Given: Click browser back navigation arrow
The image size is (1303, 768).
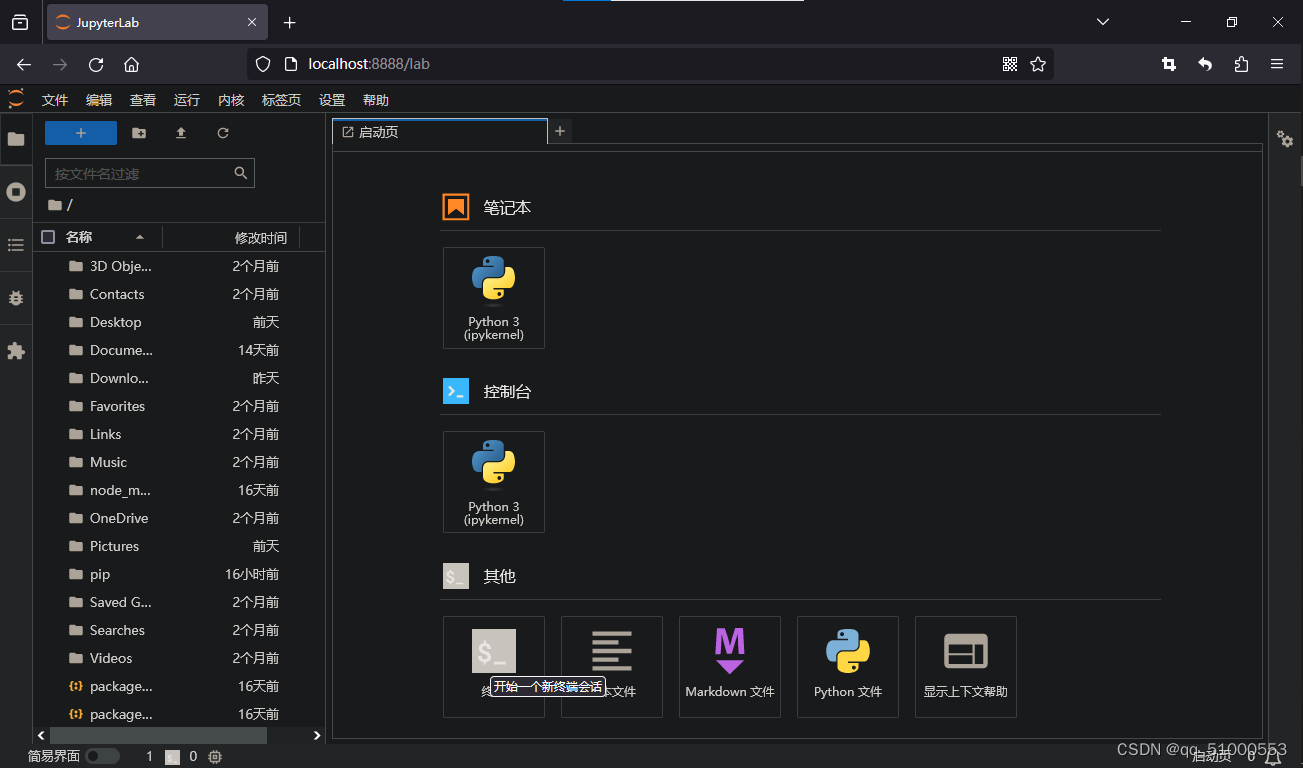Looking at the screenshot, I should point(24,64).
